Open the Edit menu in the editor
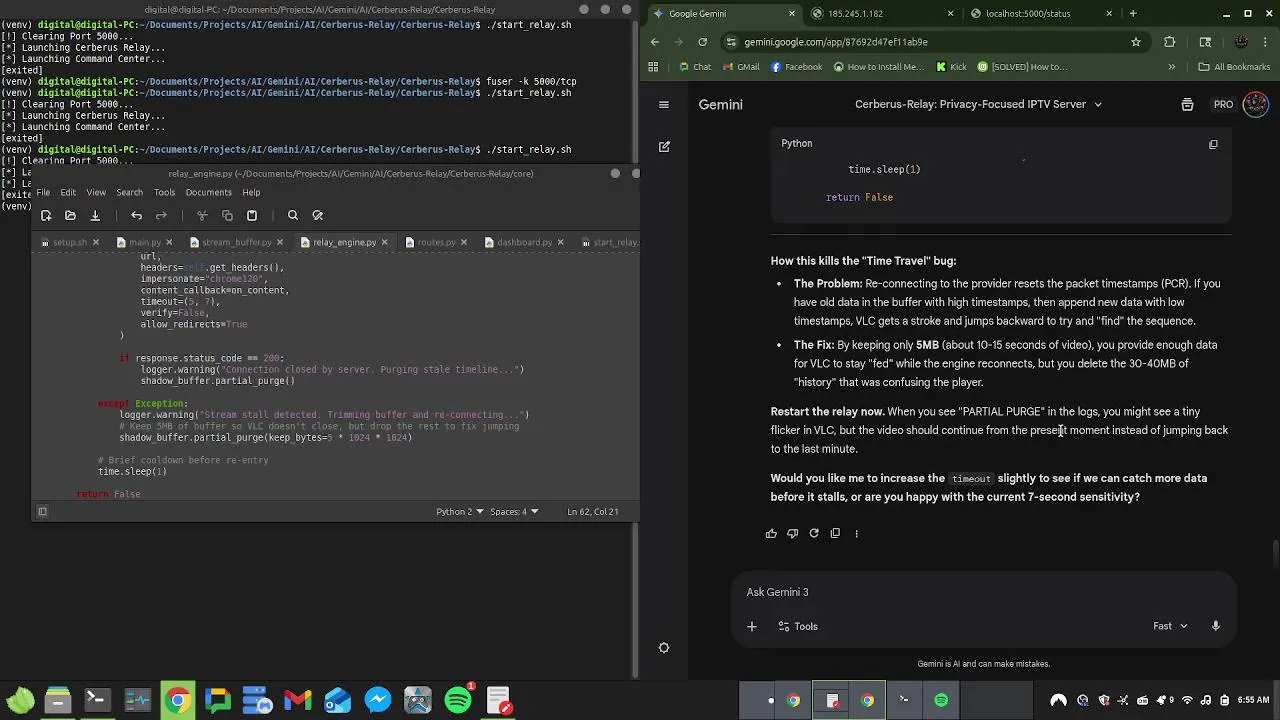This screenshot has width=1280, height=720. (x=68, y=192)
